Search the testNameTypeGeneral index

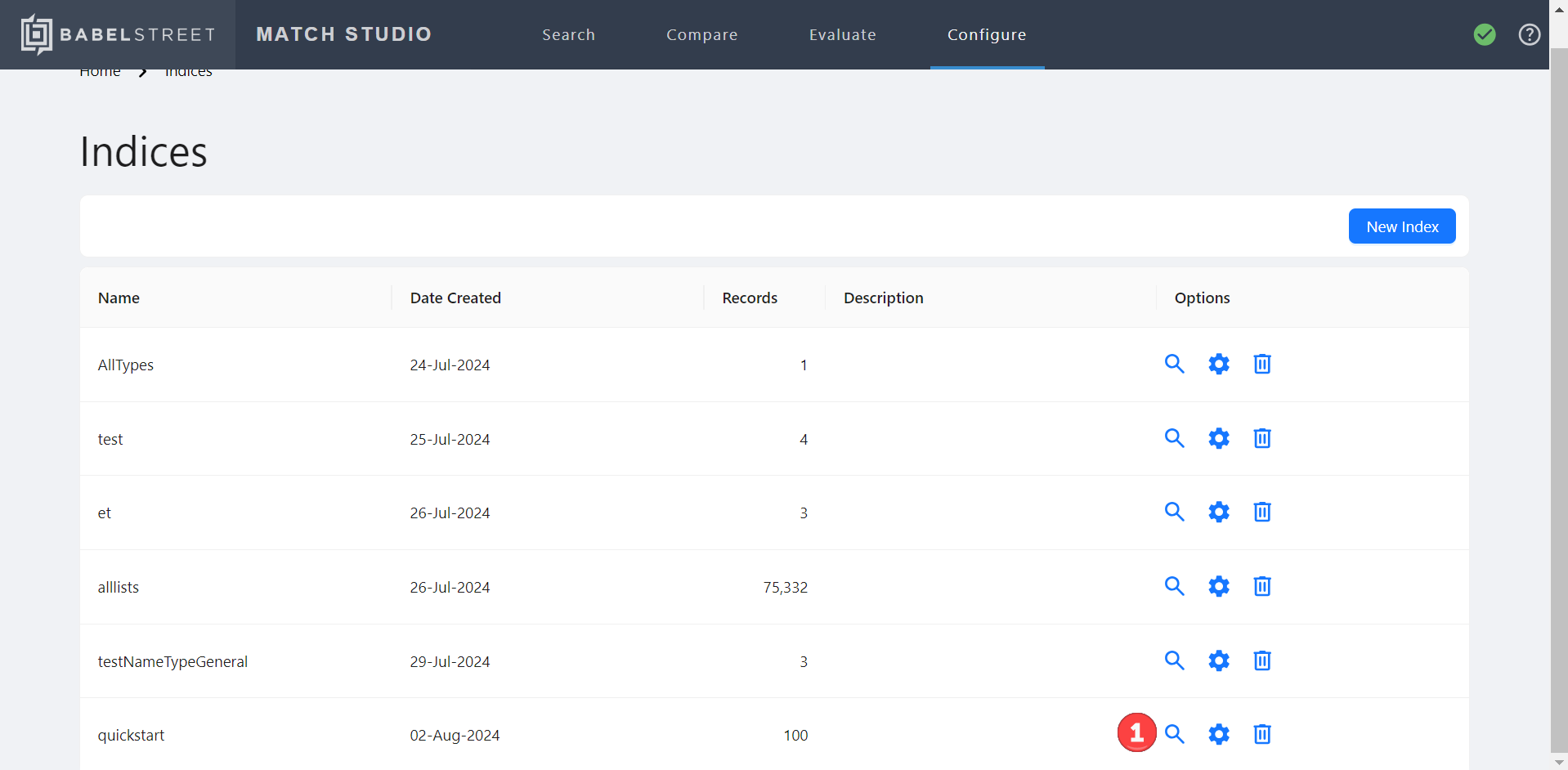click(1175, 660)
